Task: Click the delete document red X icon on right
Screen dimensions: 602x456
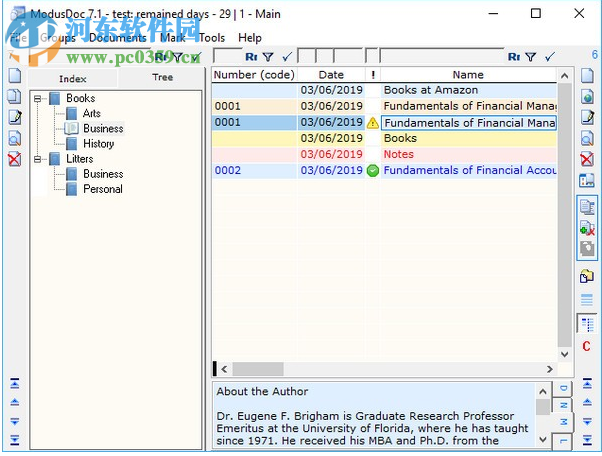Action: (588, 159)
